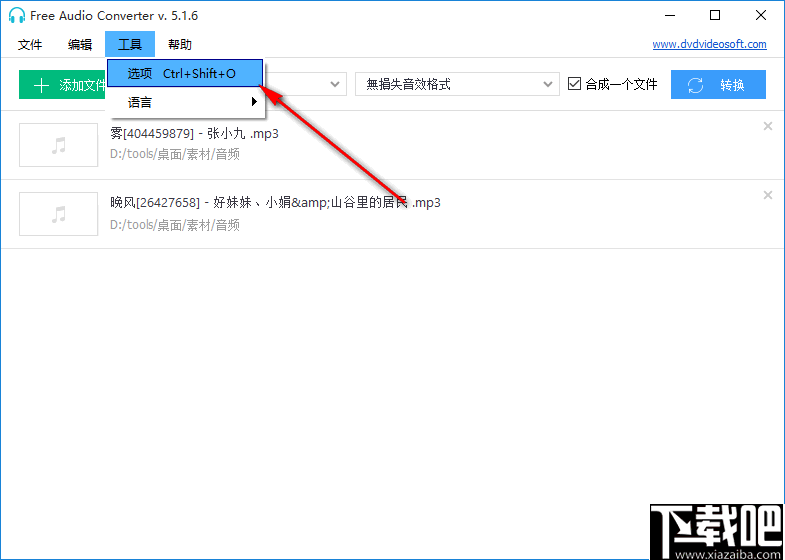Maximize the Free Audio Converter window

715,16
